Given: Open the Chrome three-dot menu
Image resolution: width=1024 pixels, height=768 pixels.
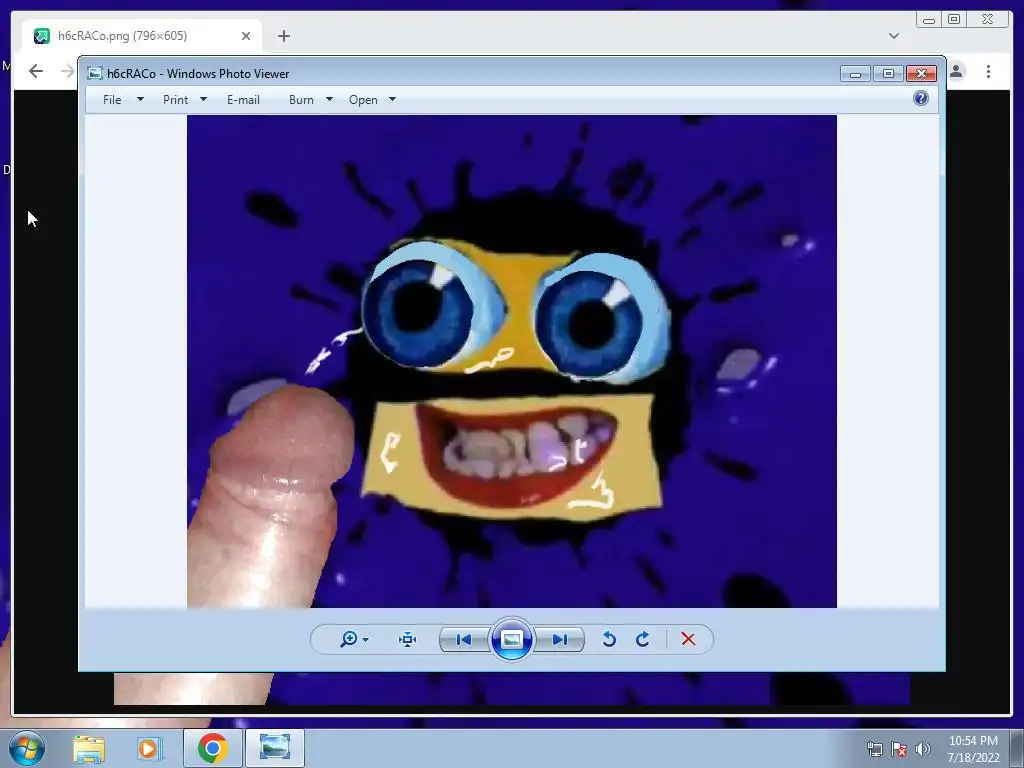Looking at the screenshot, I should 988,71.
